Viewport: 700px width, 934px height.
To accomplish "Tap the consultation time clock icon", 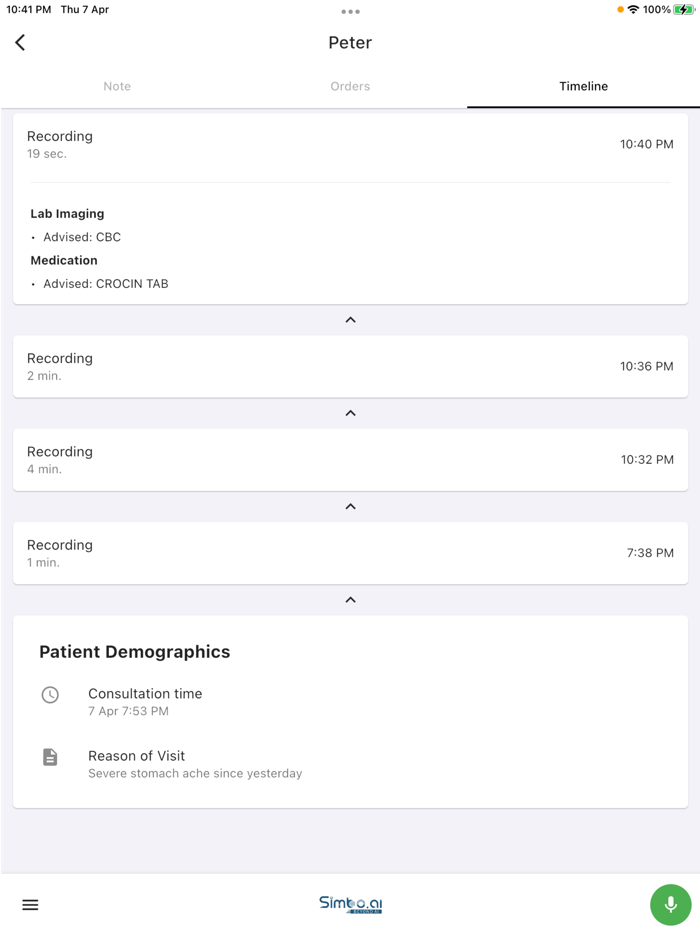I will (x=50, y=695).
